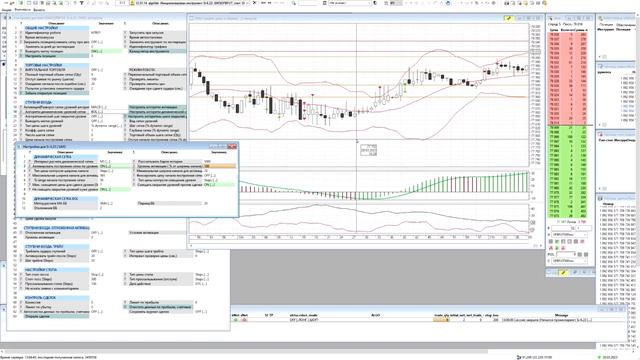
Task: Toggle green ON value of Выводить метку позиции
Action: [106, 51]
